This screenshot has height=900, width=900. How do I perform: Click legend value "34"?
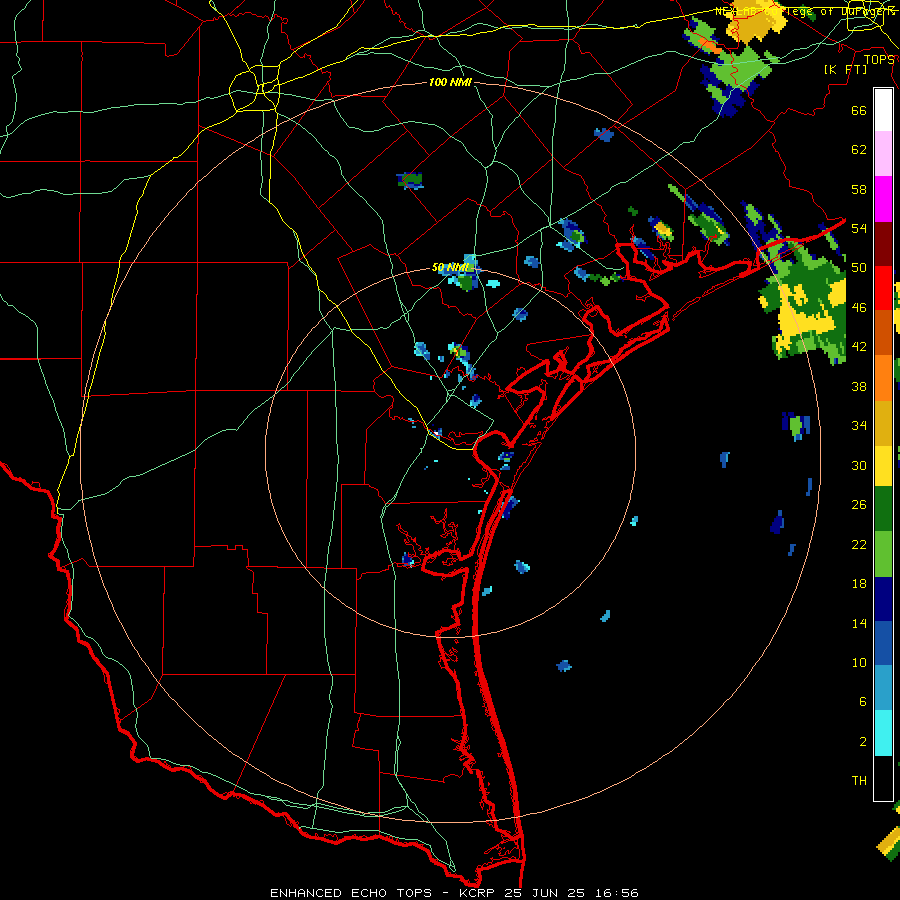tap(859, 426)
